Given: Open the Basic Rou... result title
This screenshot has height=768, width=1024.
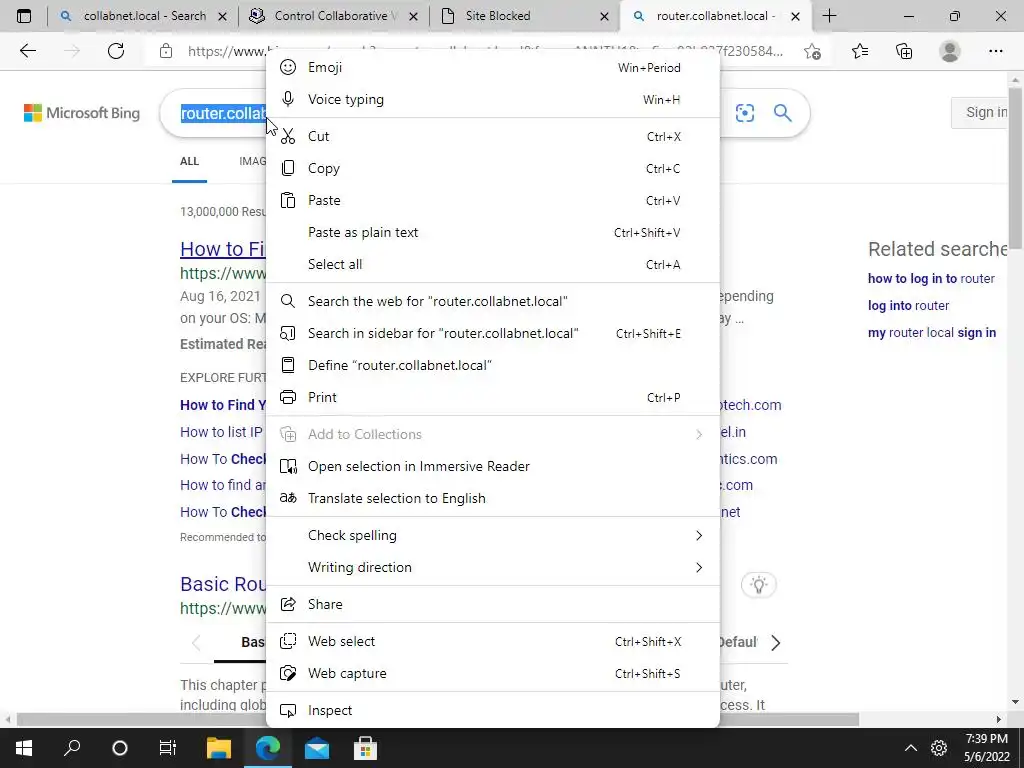Looking at the screenshot, I should click(x=223, y=584).
